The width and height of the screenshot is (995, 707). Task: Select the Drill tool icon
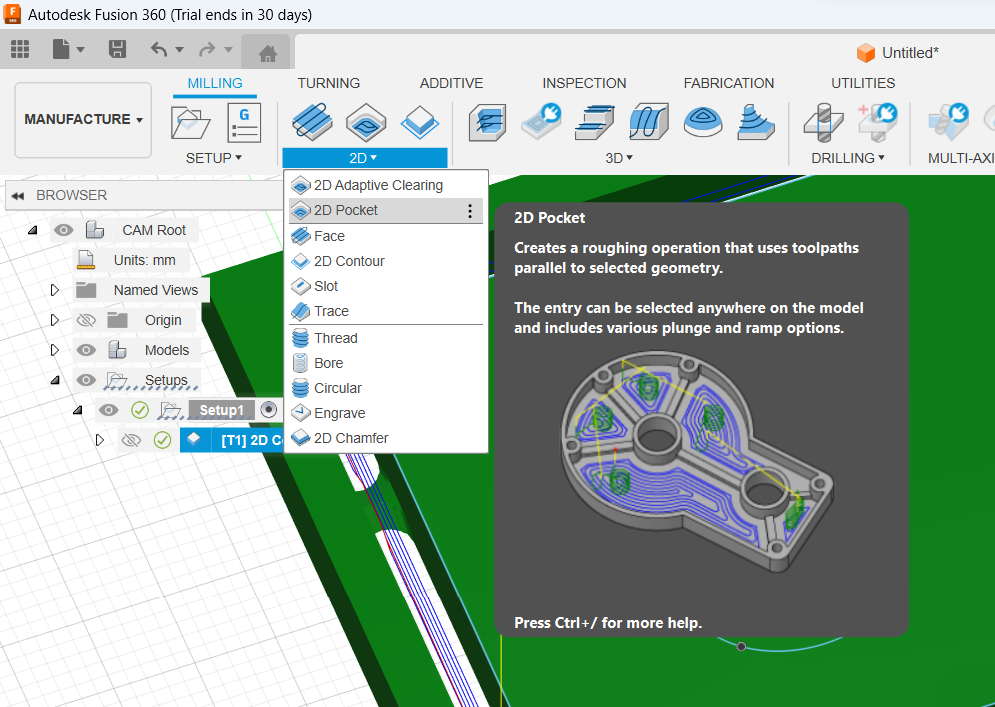tap(823, 122)
